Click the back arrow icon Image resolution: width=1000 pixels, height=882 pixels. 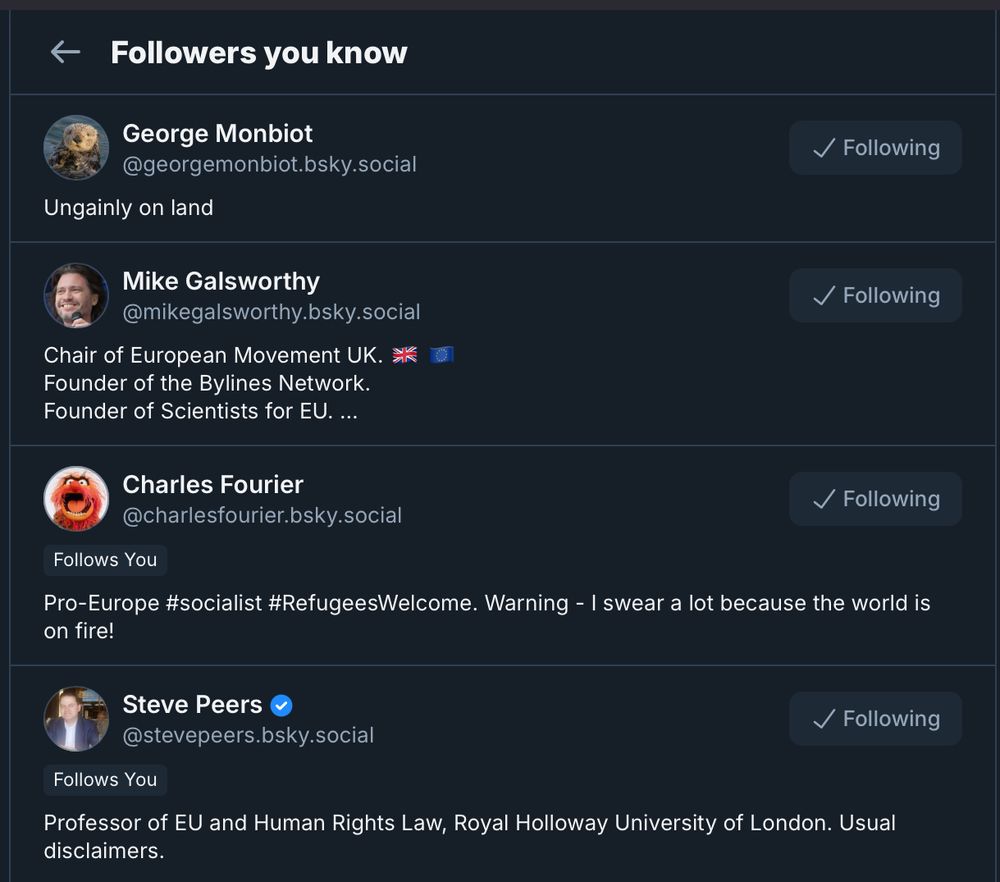[65, 52]
